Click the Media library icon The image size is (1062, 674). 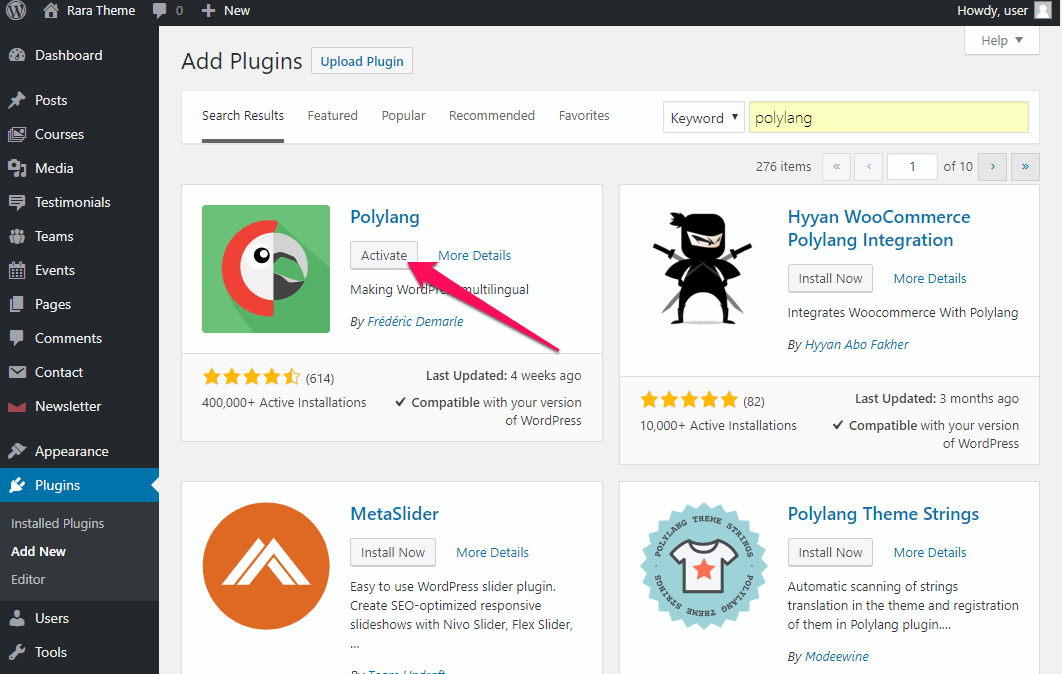[17, 168]
